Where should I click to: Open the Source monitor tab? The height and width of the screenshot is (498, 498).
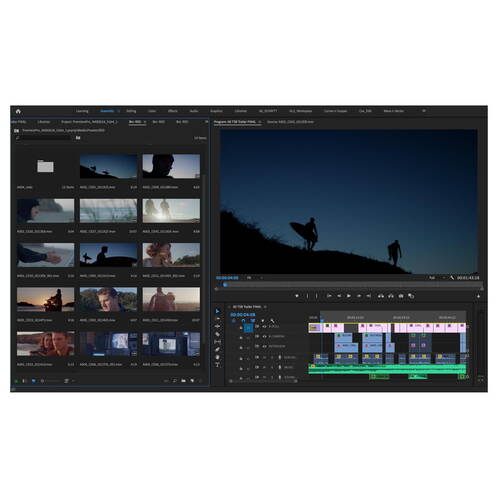pos(290,122)
